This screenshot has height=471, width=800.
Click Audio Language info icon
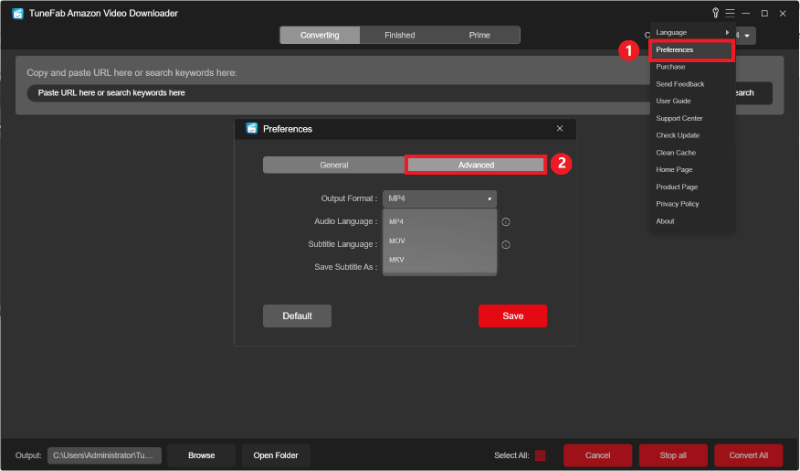[x=506, y=222]
